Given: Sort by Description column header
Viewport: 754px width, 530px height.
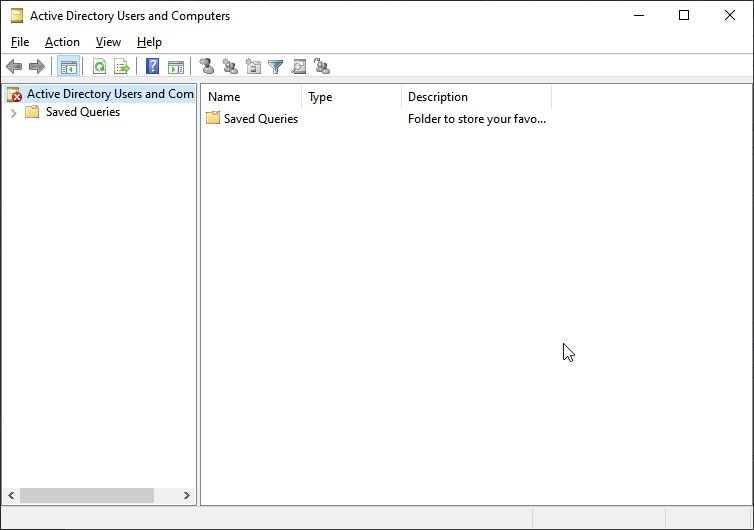Looking at the screenshot, I should click(477, 97).
